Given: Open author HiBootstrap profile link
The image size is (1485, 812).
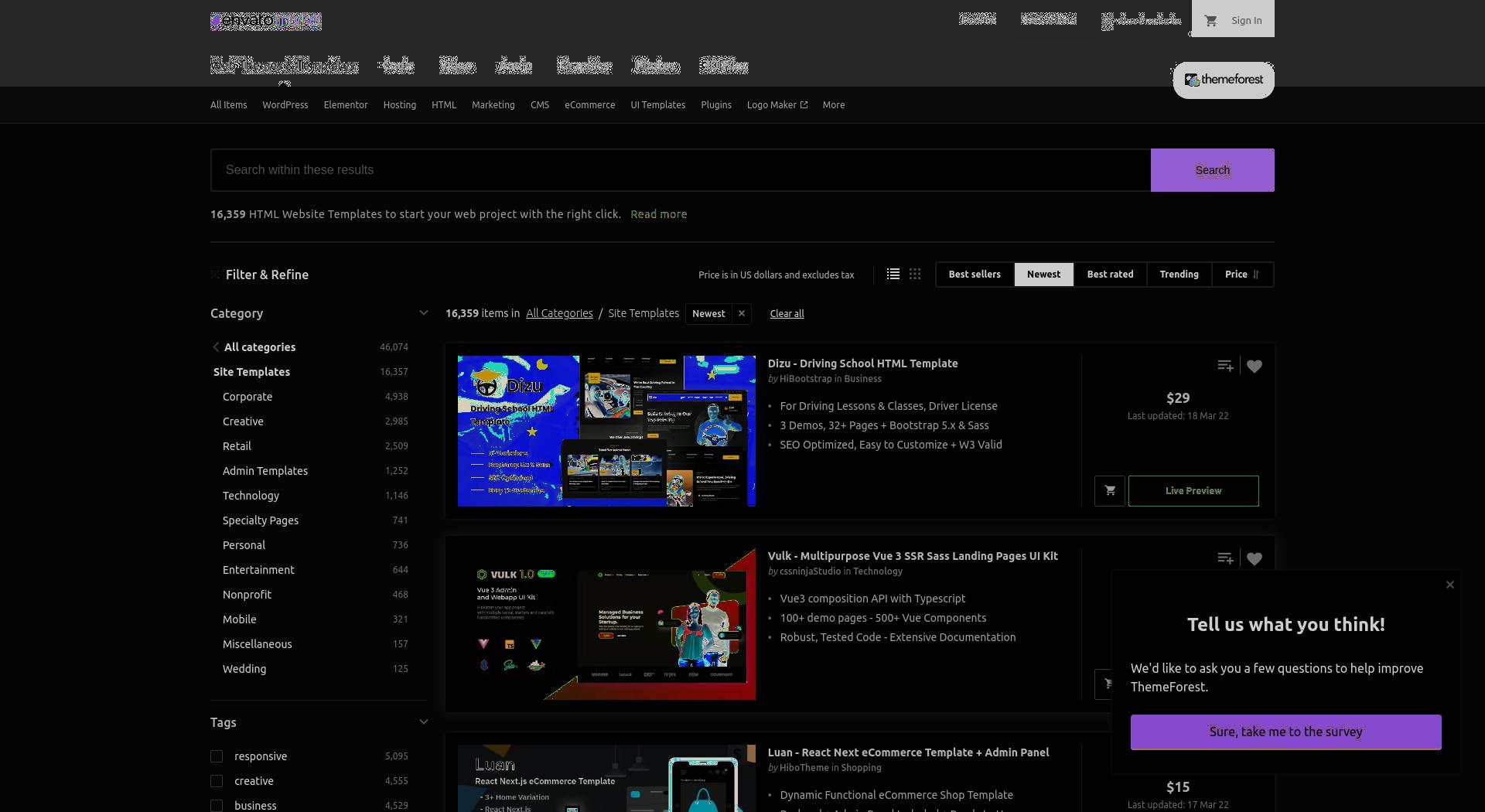Looking at the screenshot, I should click(x=806, y=379).
